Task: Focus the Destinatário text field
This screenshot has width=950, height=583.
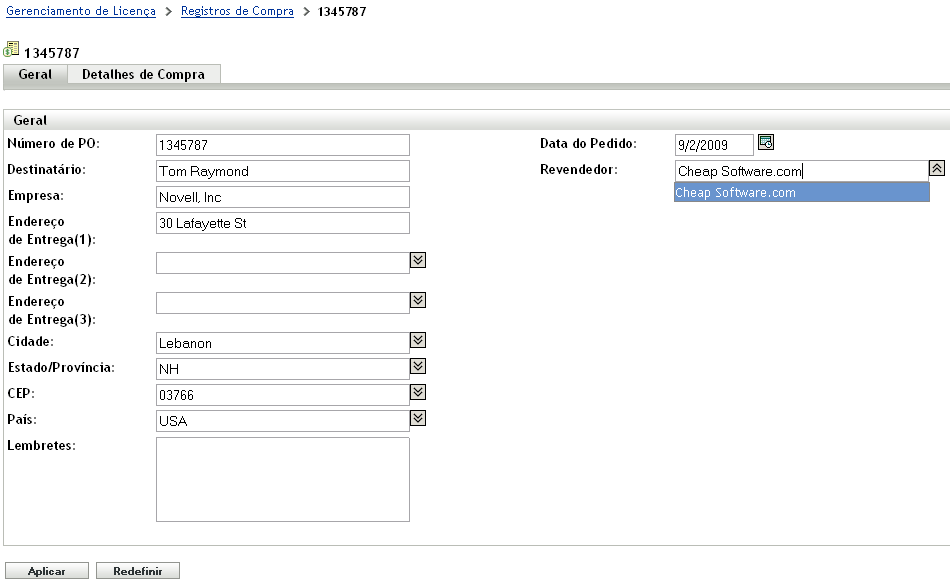Action: click(283, 171)
